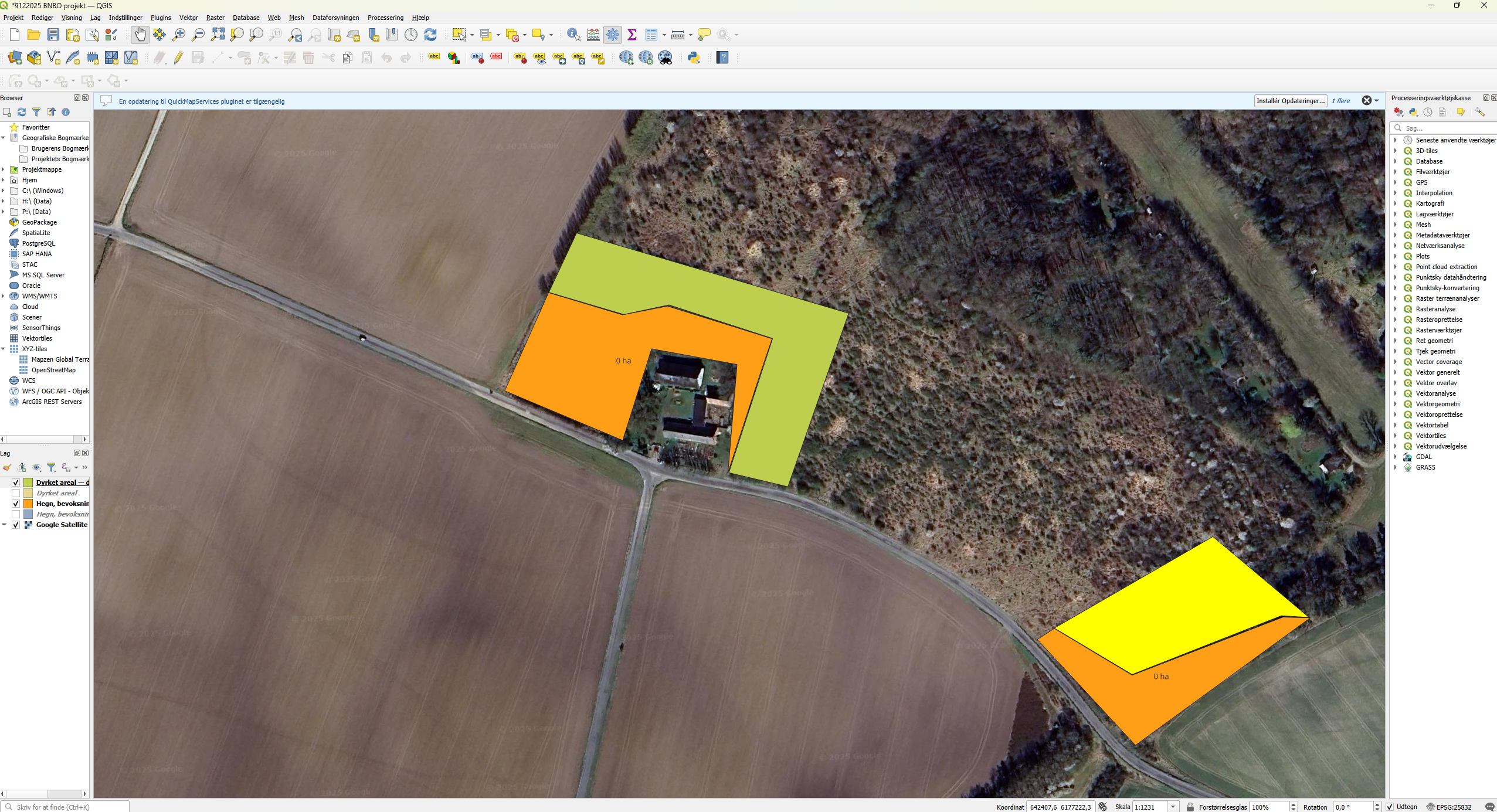Open the Skala scale dropdown arrow
Viewport: 1497px width, 812px height.
point(1173,807)
